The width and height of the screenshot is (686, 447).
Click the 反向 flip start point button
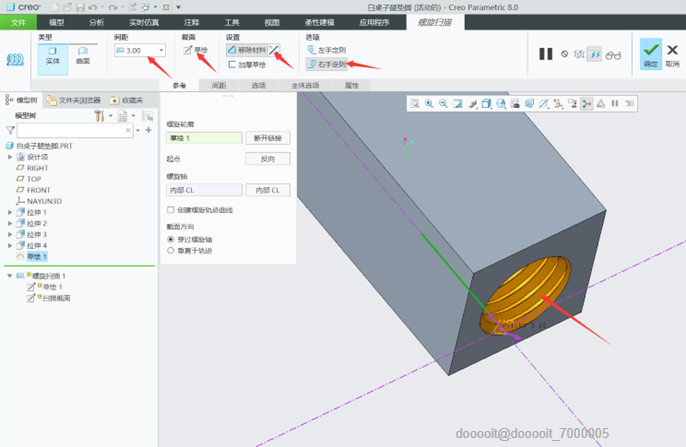point(268,159)
